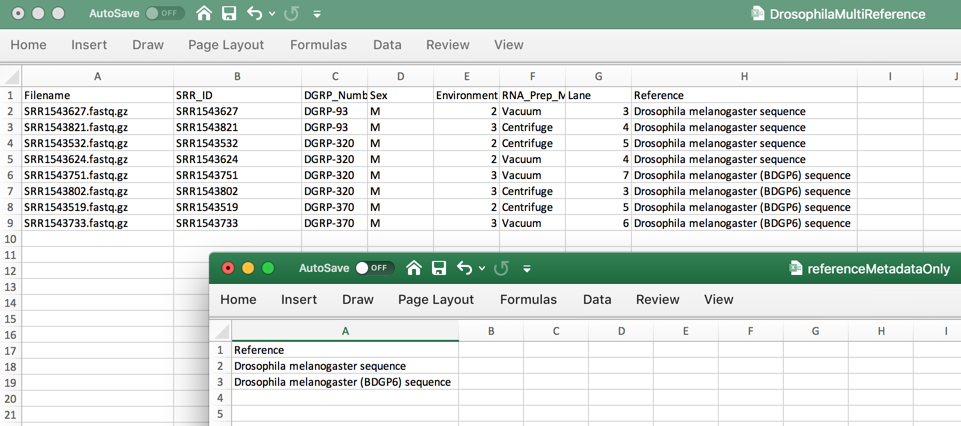This screenshot has width=961, height=426.
Task: Select column H header in DrosophilaMultiReference
Action: pyautogui.click(x=744, y=77)
